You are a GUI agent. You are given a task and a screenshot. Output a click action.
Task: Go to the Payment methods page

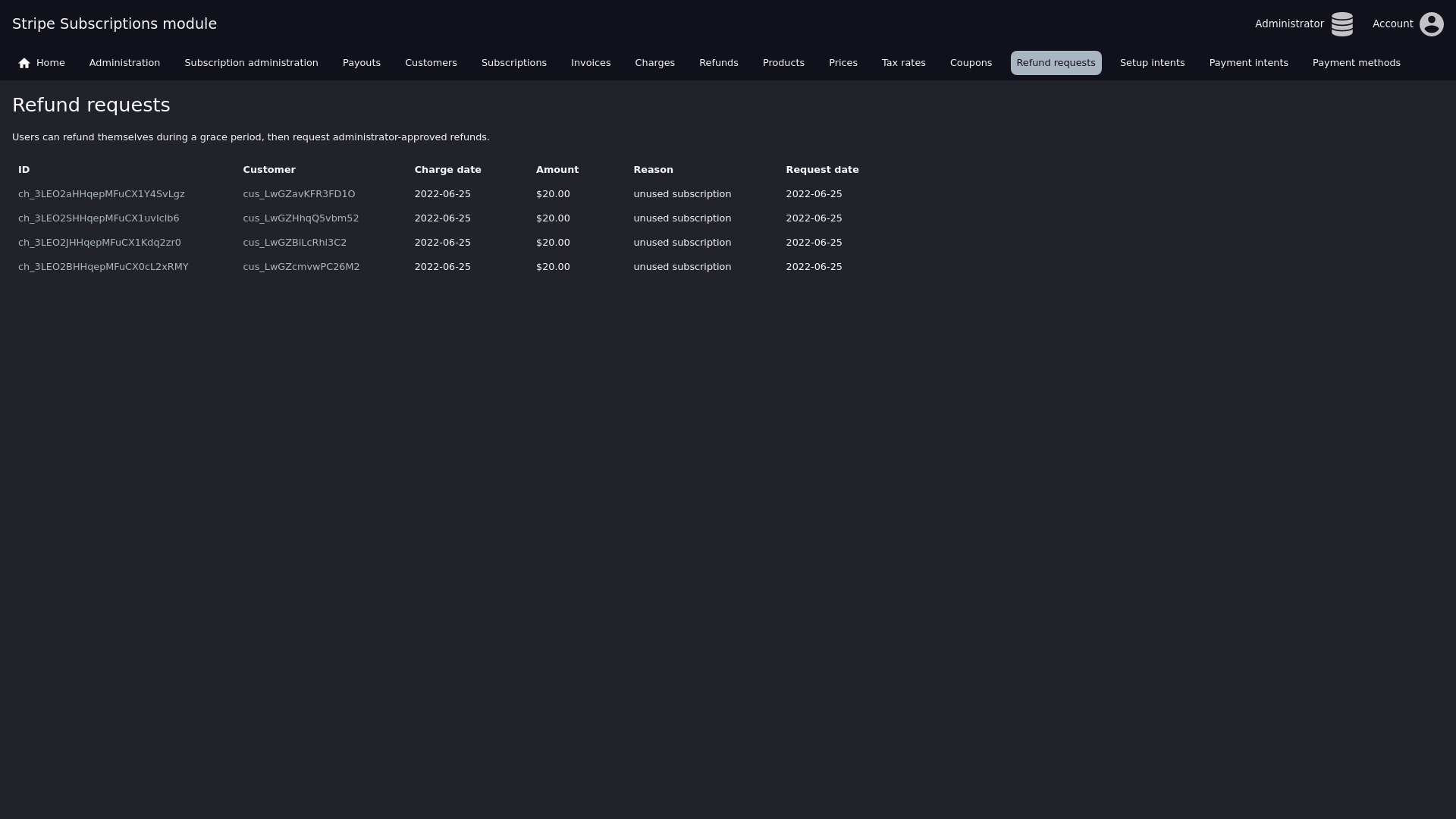[1356, 63]
